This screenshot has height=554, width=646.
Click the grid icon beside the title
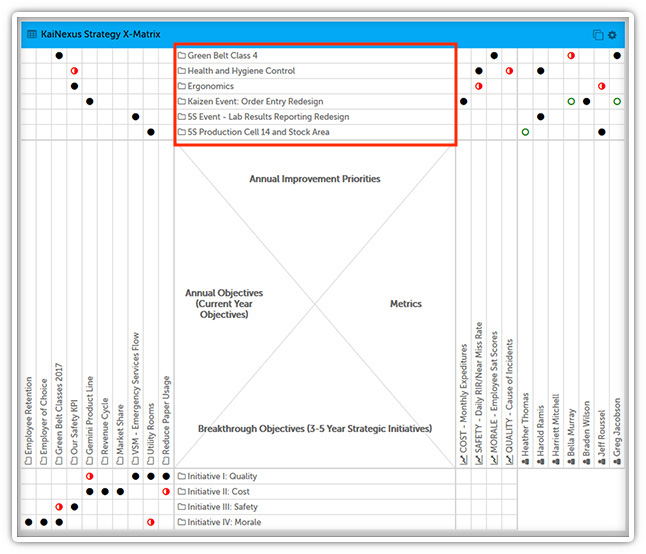point(32,34)
